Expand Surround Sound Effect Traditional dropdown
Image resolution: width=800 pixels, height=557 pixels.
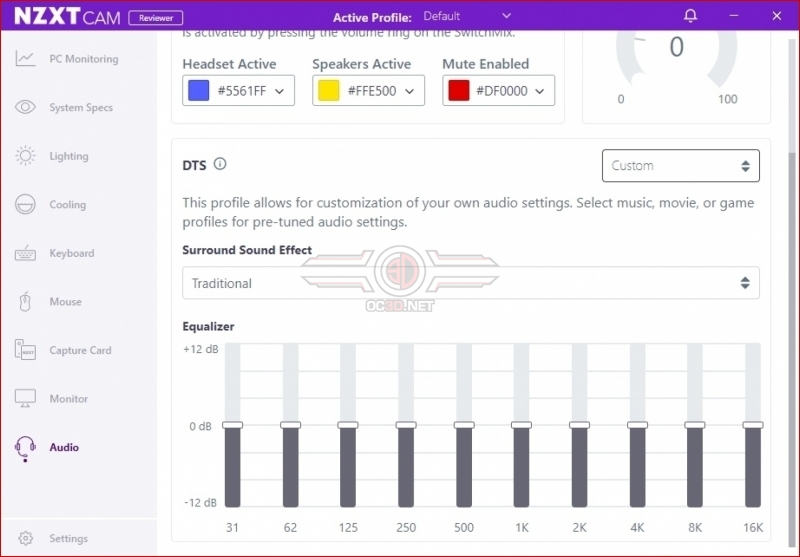[470, 283]
